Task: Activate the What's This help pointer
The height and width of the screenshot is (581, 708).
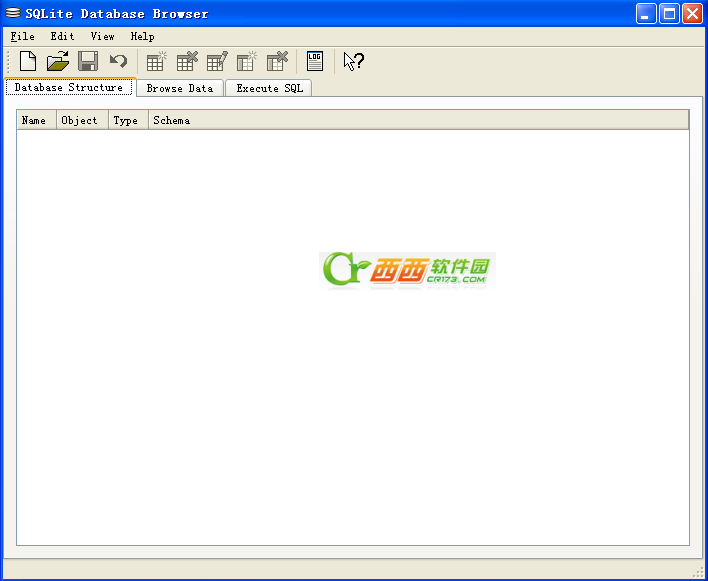Action: (x=354, y=61)
